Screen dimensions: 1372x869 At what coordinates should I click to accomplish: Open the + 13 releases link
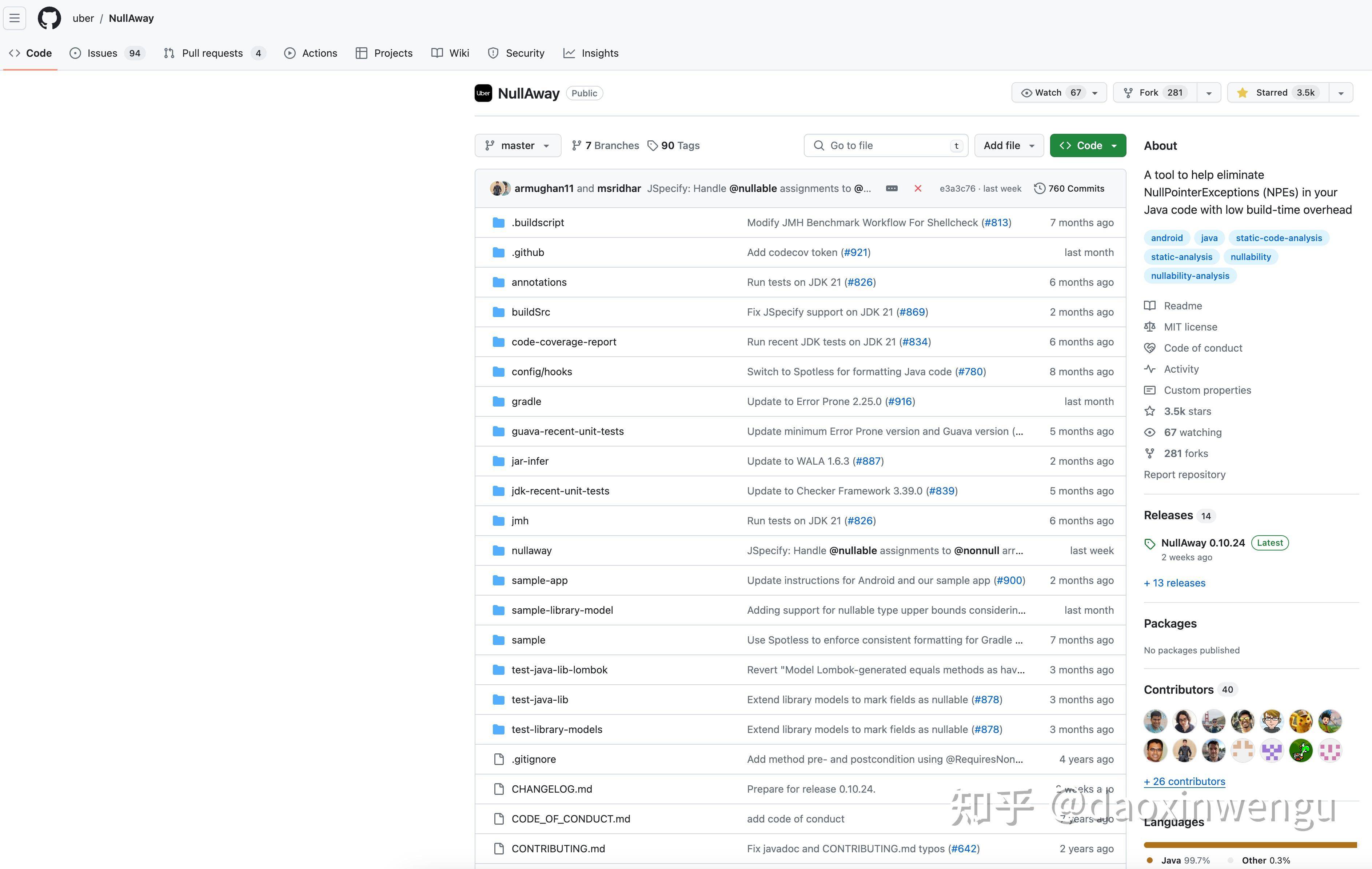tap(1174, 583)
